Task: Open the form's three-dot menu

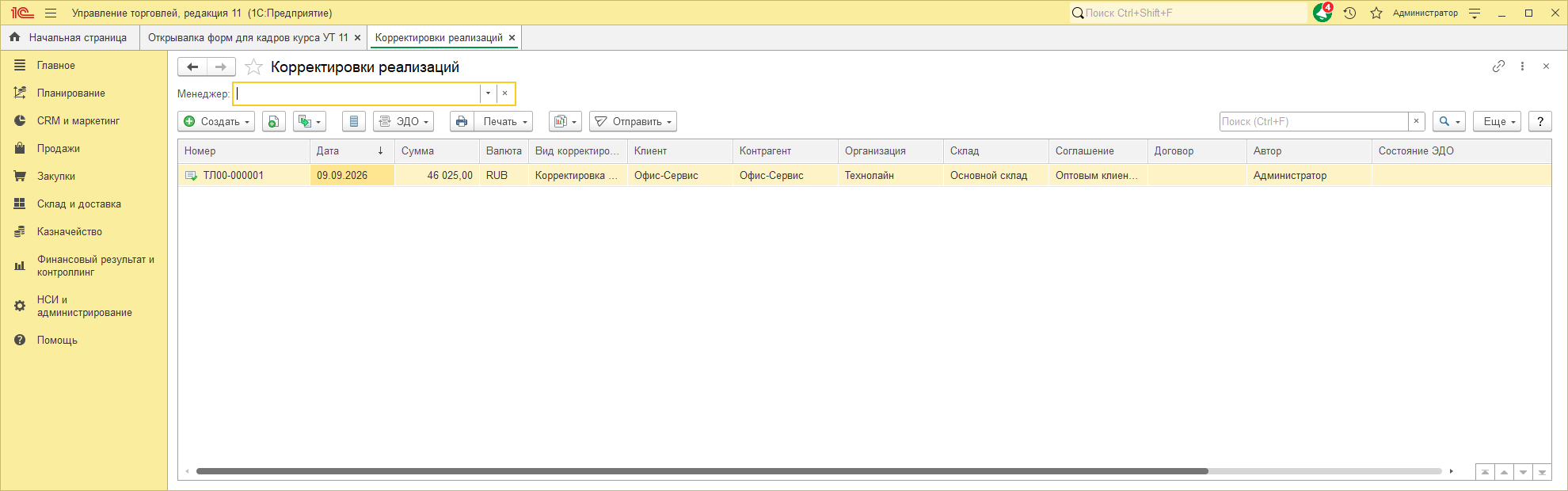Action: coord(1522,67)
